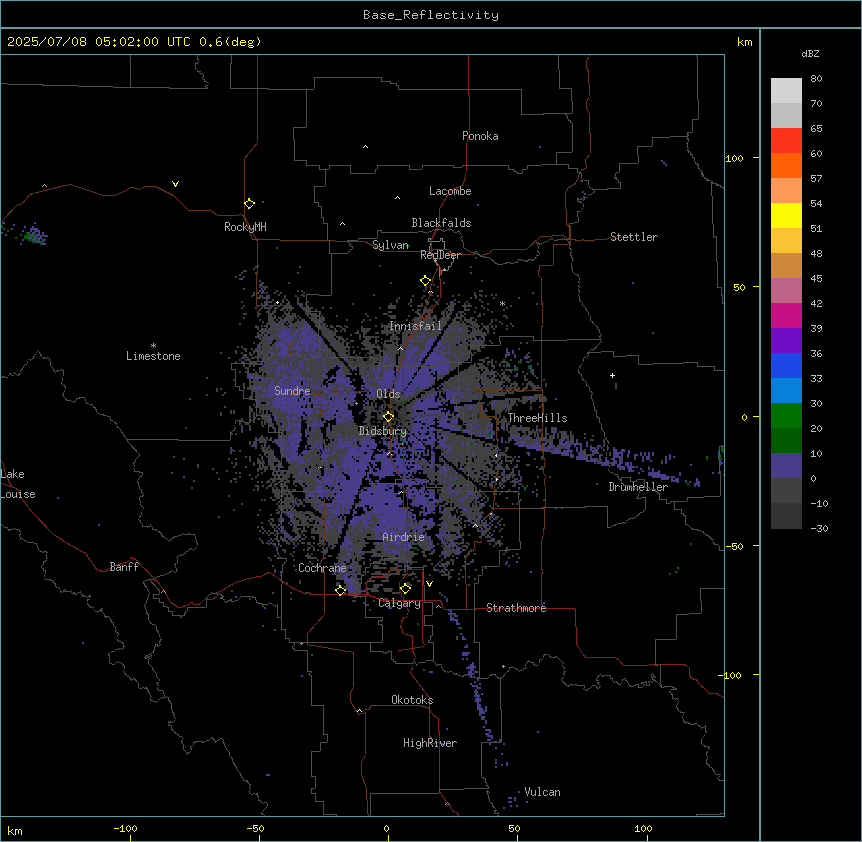Pick the light blue 30-33 dBZ swatch
The height and width of the screenshot is (842, 862).
[x=786, y=391]
